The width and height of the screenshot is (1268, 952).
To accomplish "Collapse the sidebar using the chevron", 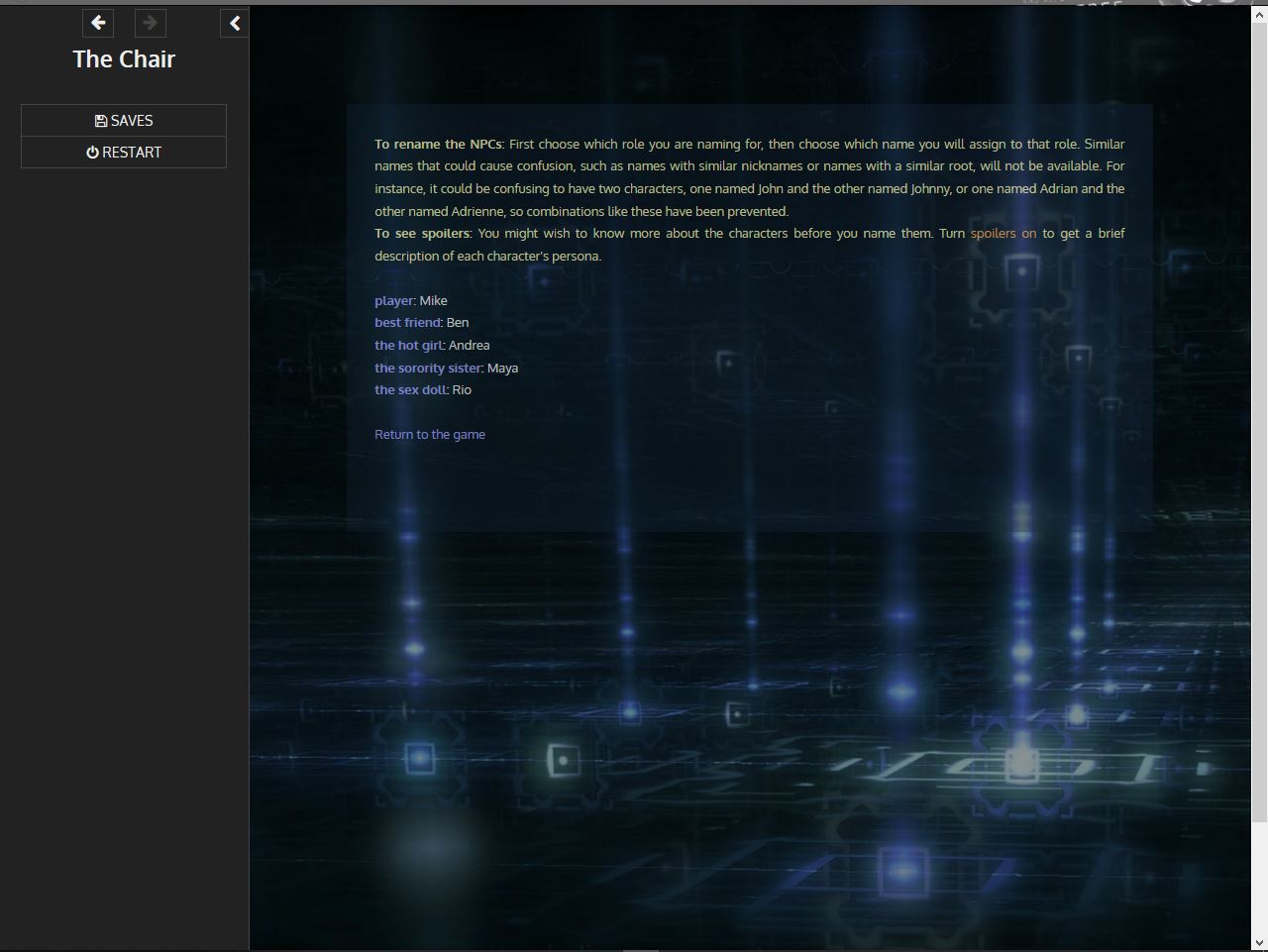I will [x=235, y=23].
